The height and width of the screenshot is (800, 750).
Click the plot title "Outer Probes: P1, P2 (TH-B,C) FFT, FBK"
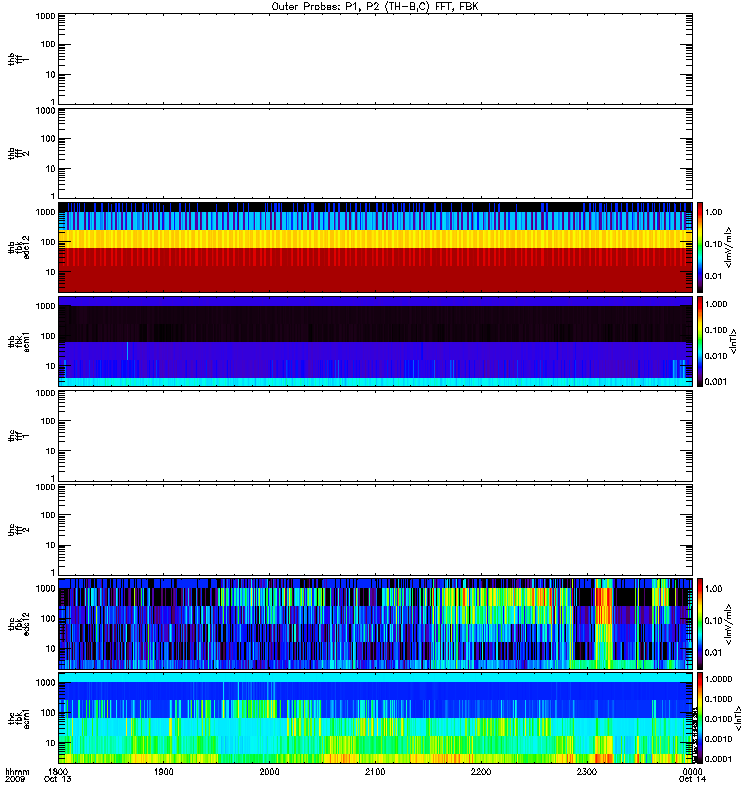[375, 6]
